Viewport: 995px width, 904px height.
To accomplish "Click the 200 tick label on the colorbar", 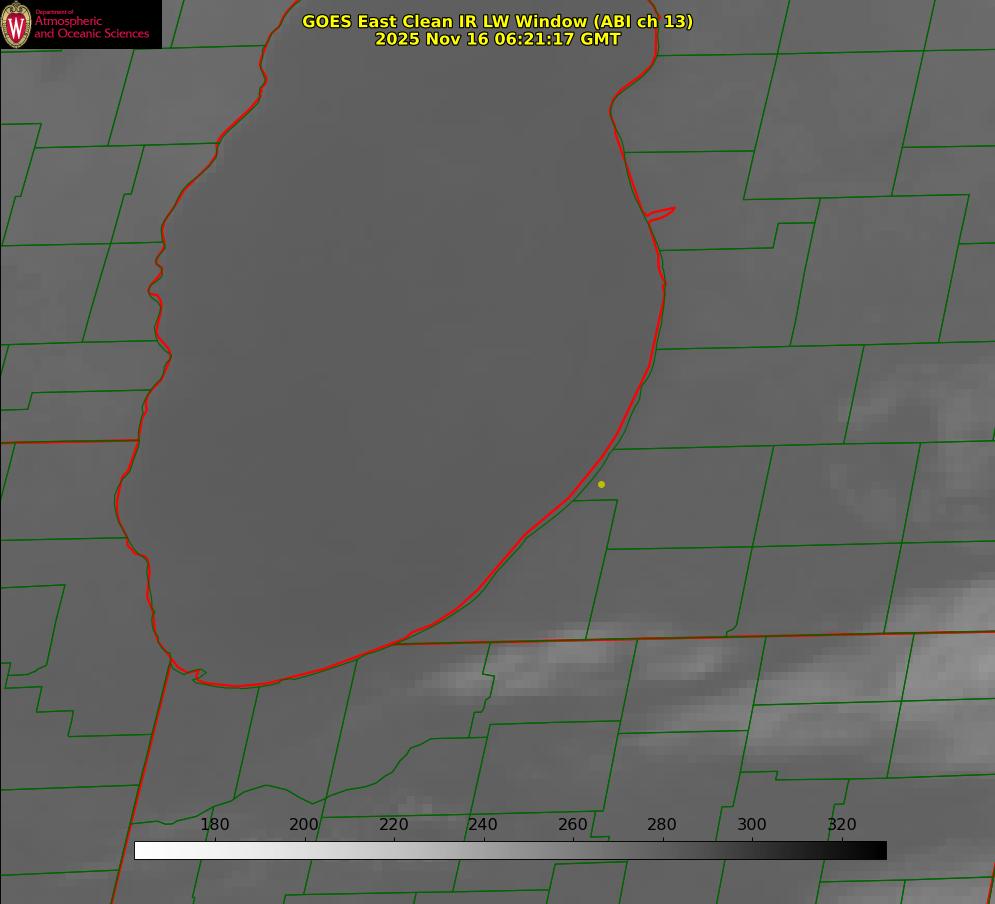I will tap(304, 824).
